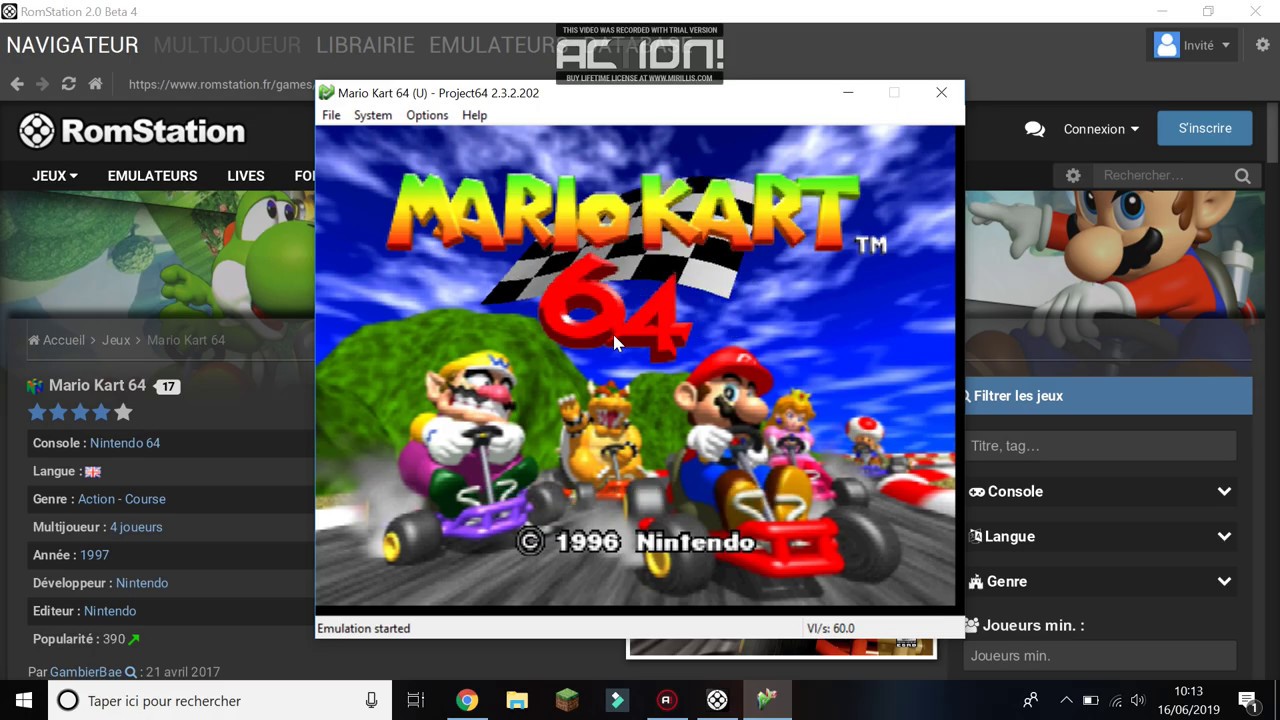Expand Console filter section
The image size is (1280, 720).
click(x=1100, y=491)
